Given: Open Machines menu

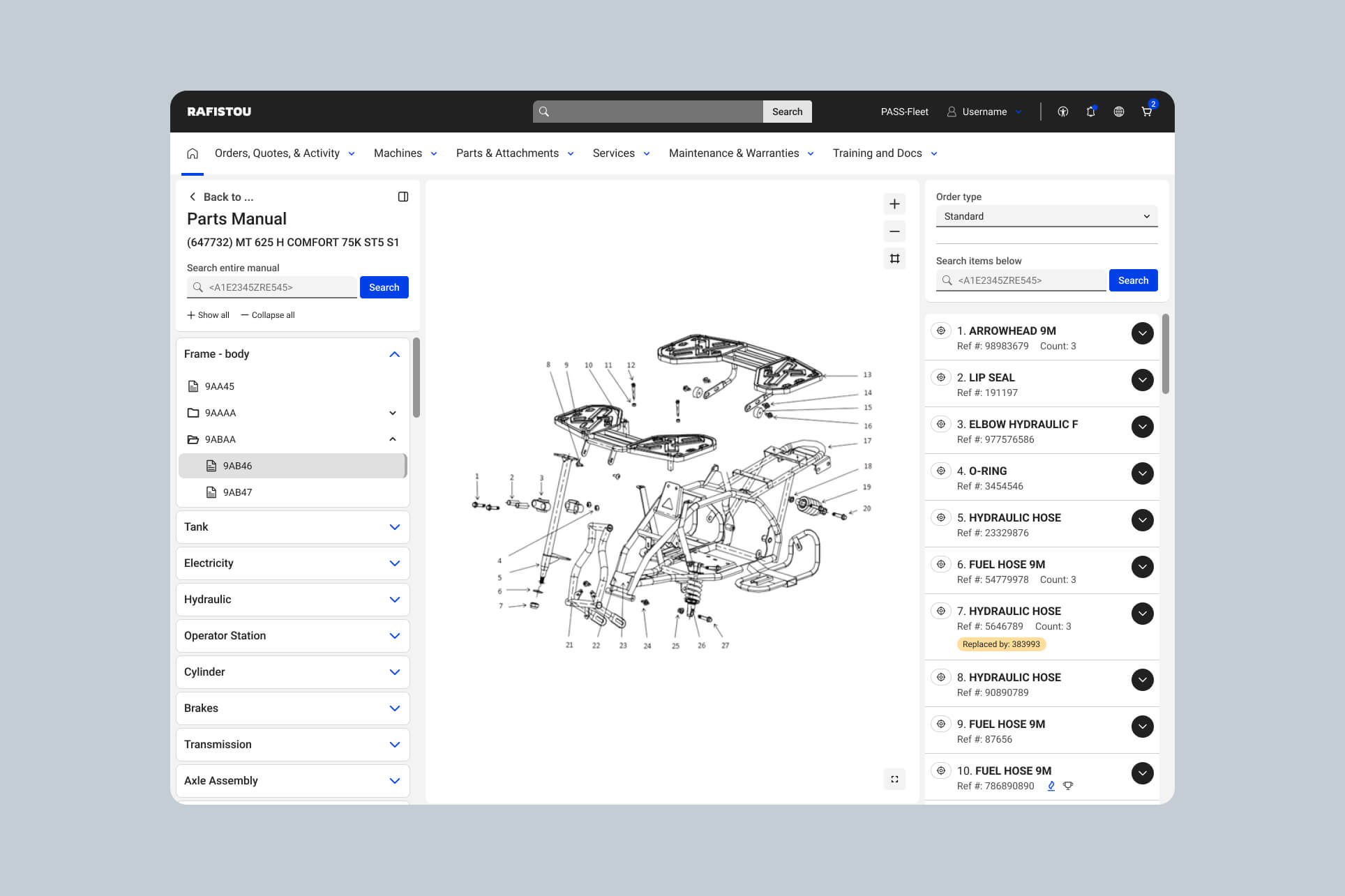Looking at the screenshot, I should coord(405,153).
